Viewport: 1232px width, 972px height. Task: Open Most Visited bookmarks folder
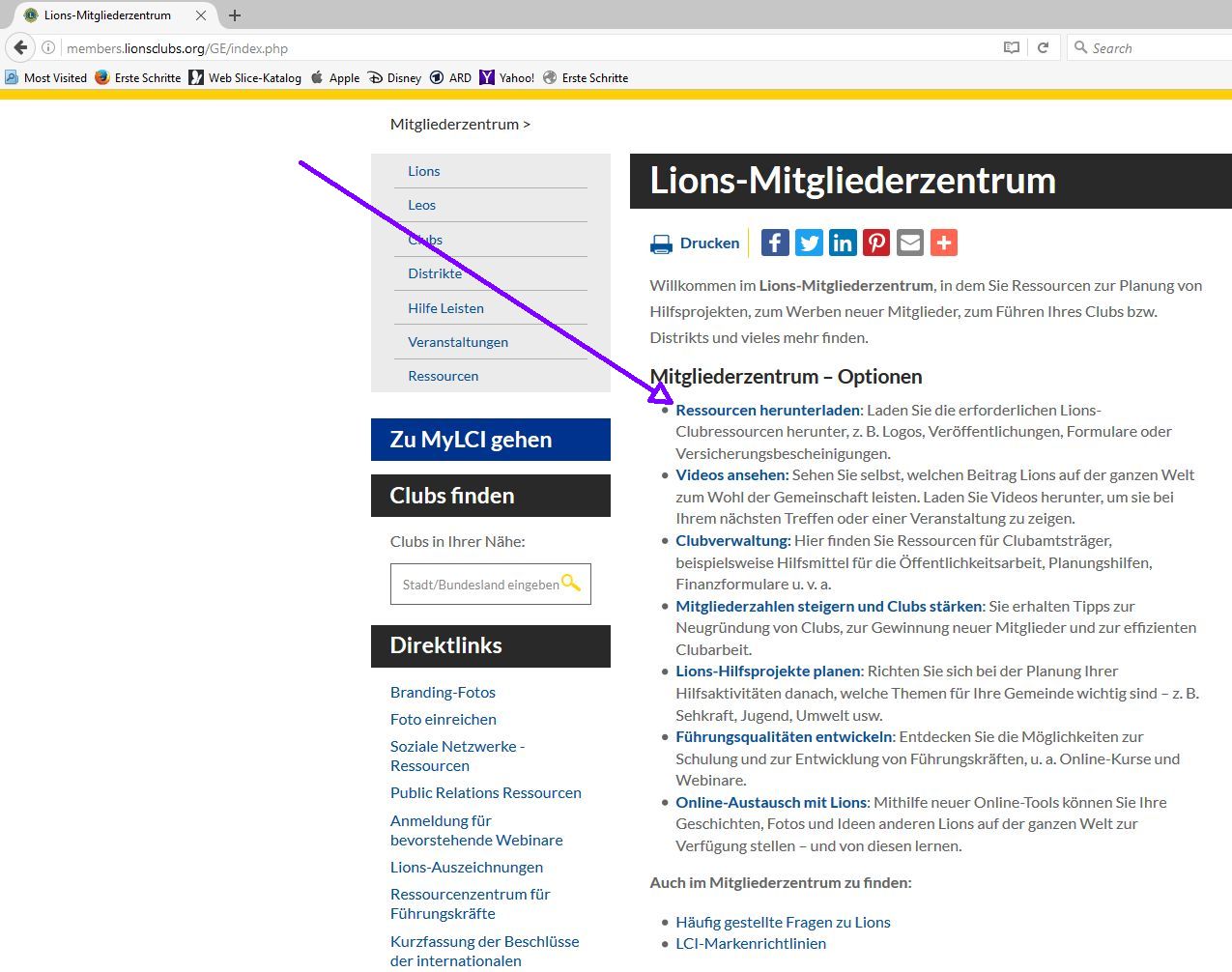pyautogui.click(x=45, y=77)
